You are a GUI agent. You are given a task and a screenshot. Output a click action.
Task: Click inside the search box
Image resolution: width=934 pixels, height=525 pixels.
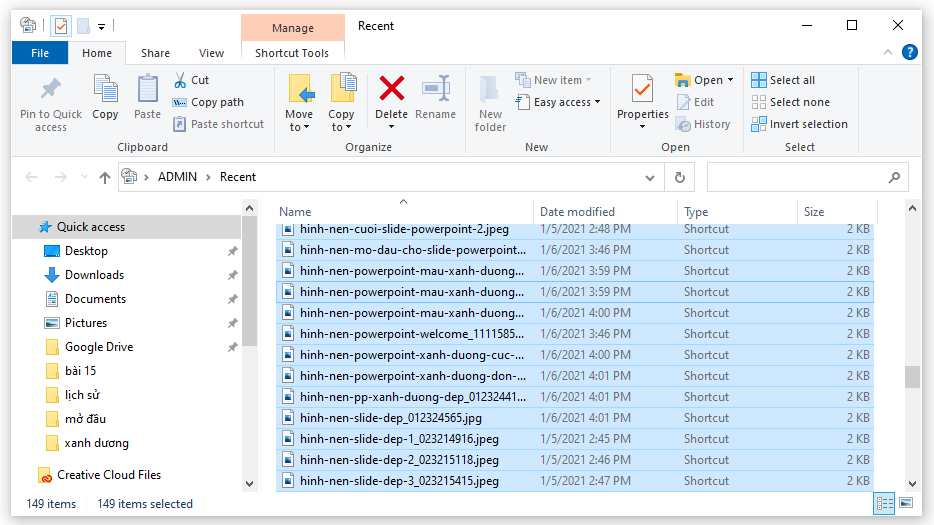[795, 177]
